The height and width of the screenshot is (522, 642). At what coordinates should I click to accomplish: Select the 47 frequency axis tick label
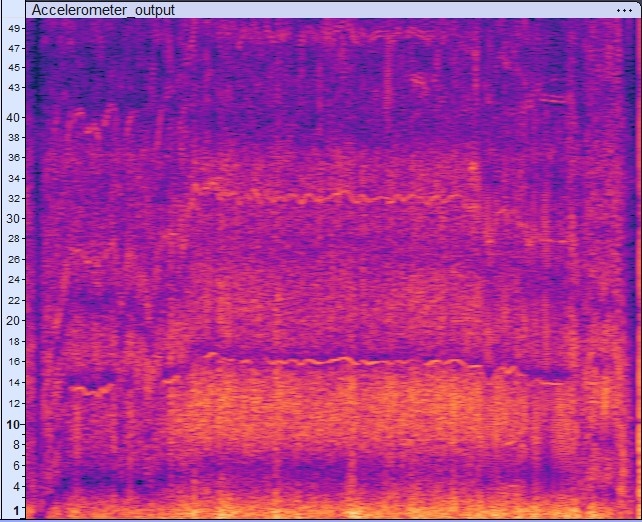(x=14, y=48)
